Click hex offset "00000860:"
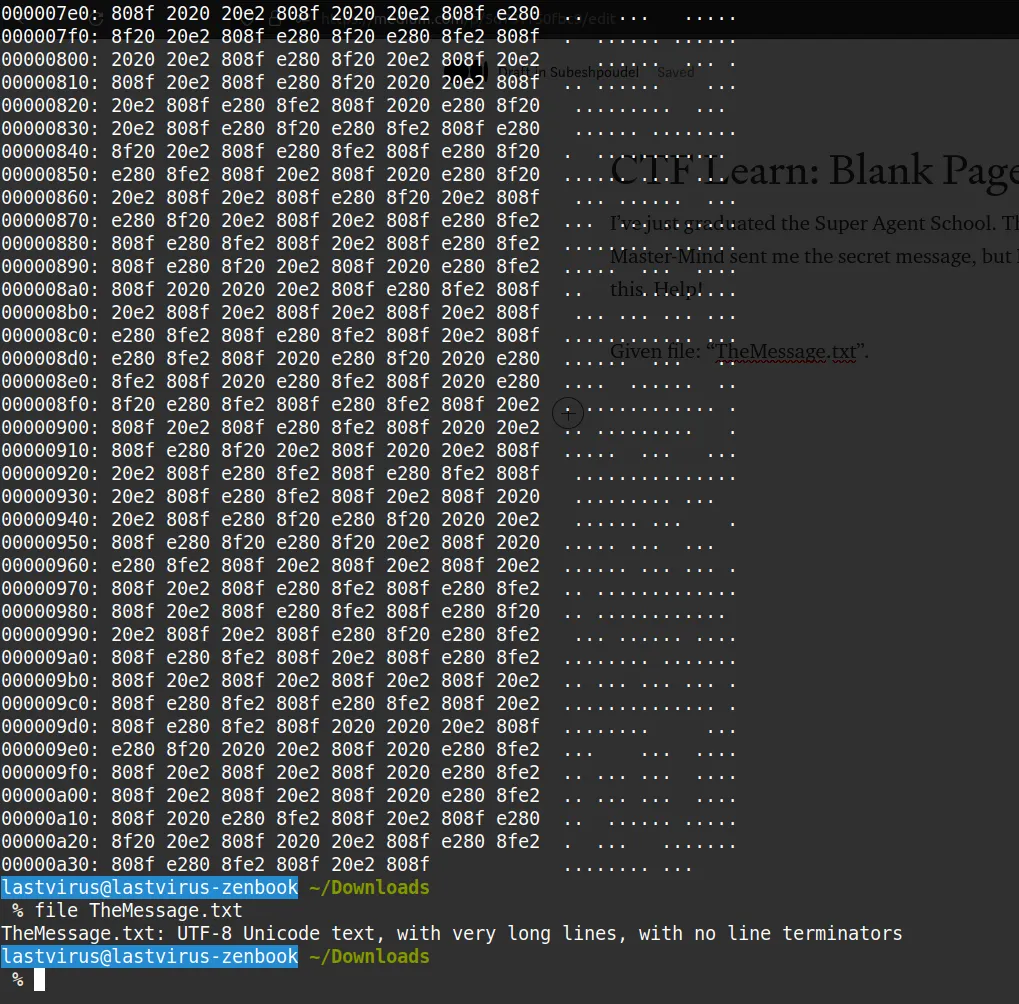 pyautogui.click(x=50, y=197)
